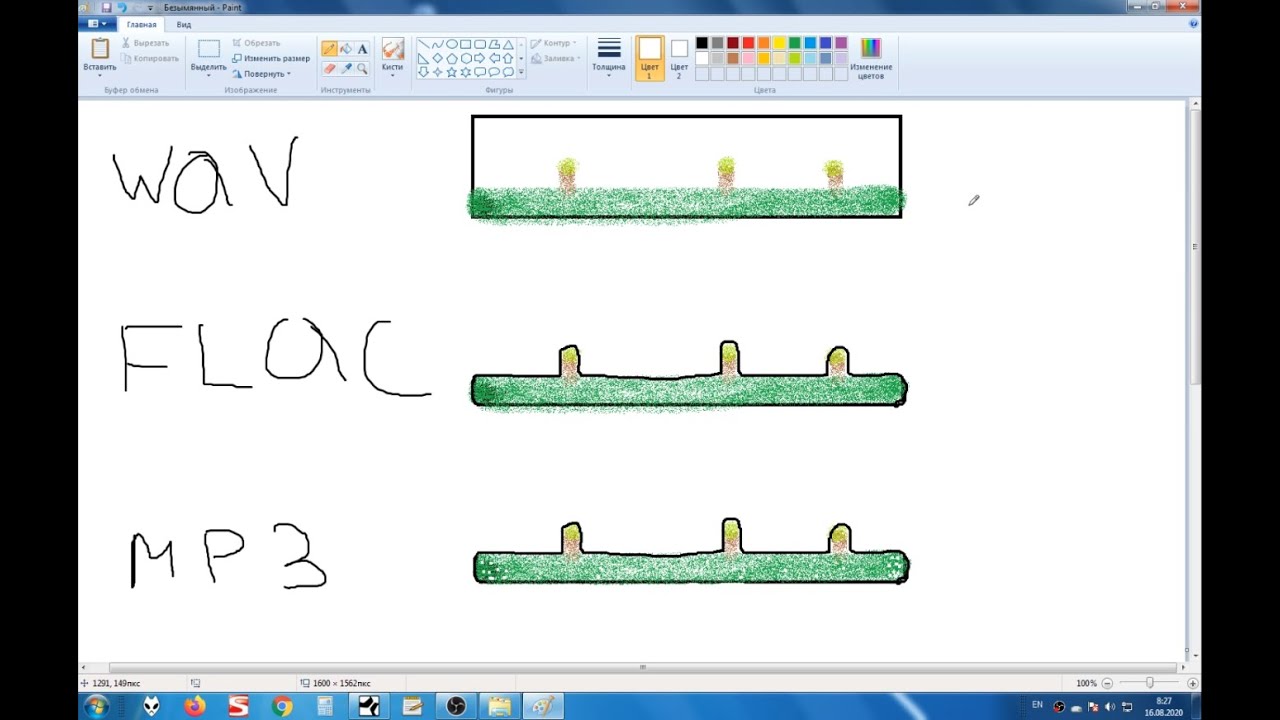Select the Pencil tool
The height and width of the screenshot is (720, 1280).
pyautogui.click(x=329, y=49)
